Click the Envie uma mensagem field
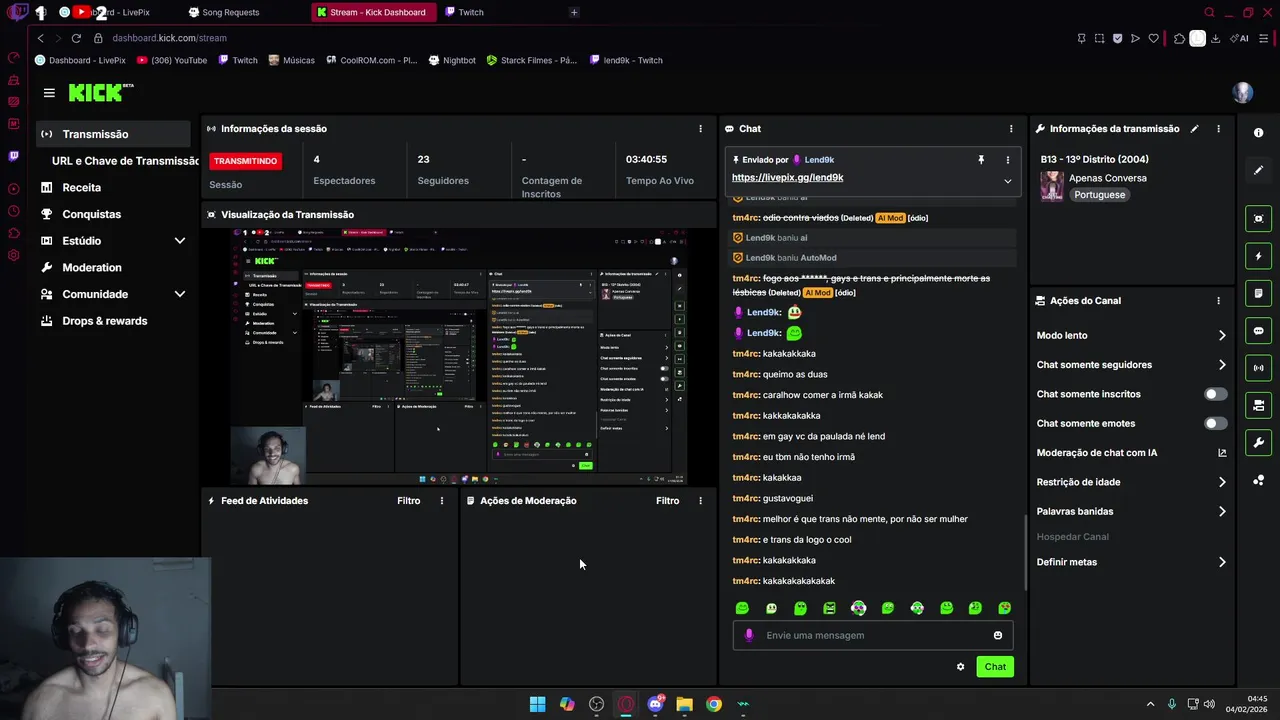Viewport: 1280px width, 720px height. 873,635
